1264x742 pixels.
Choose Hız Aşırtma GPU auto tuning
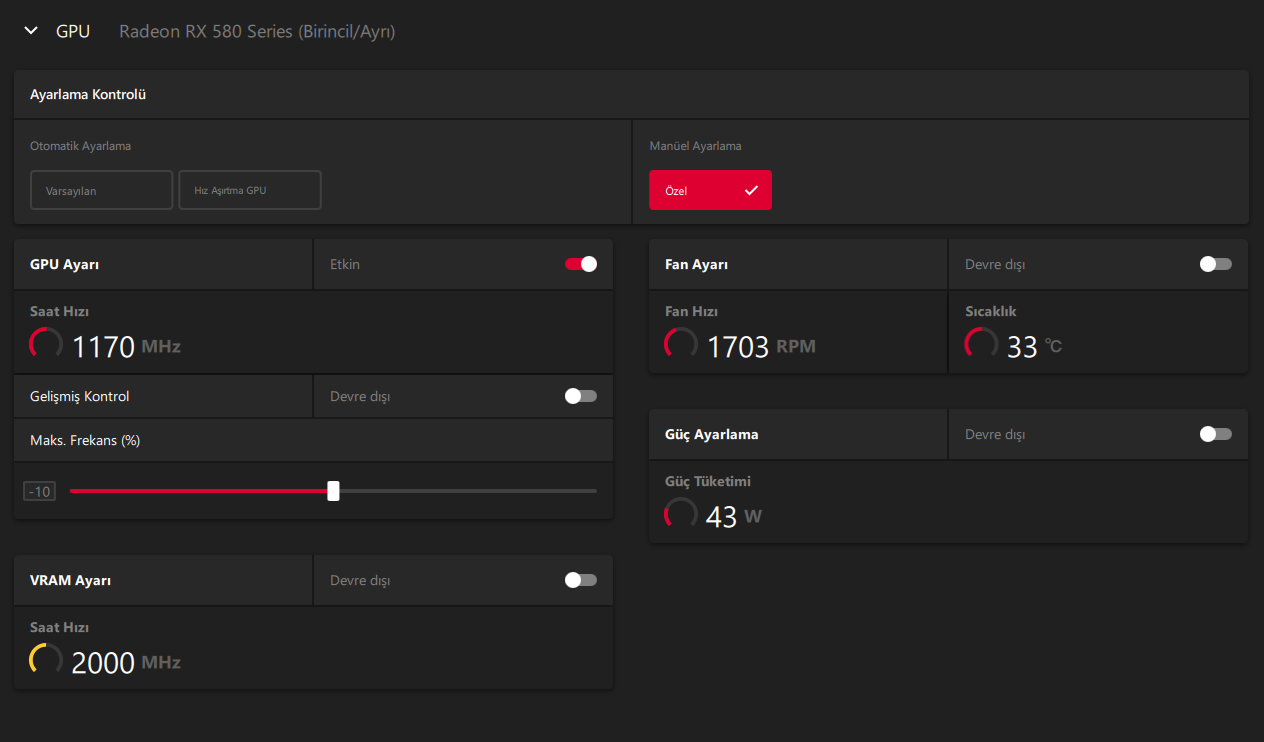[x=250, y=190]
